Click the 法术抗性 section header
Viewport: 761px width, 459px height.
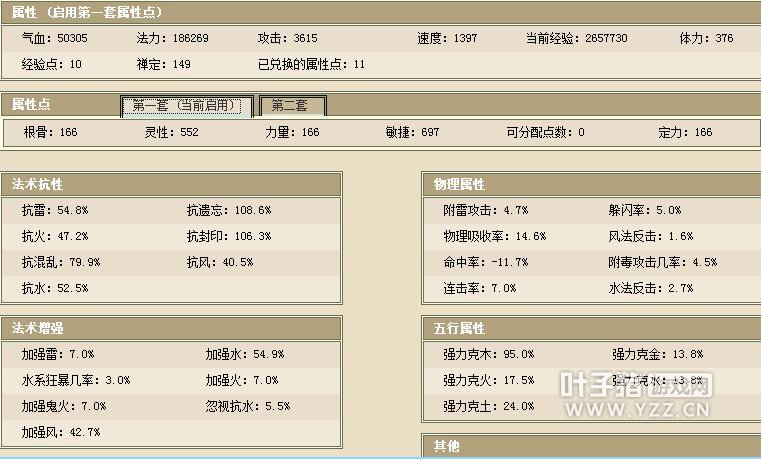pyautogui.click(x=37, y=184)
